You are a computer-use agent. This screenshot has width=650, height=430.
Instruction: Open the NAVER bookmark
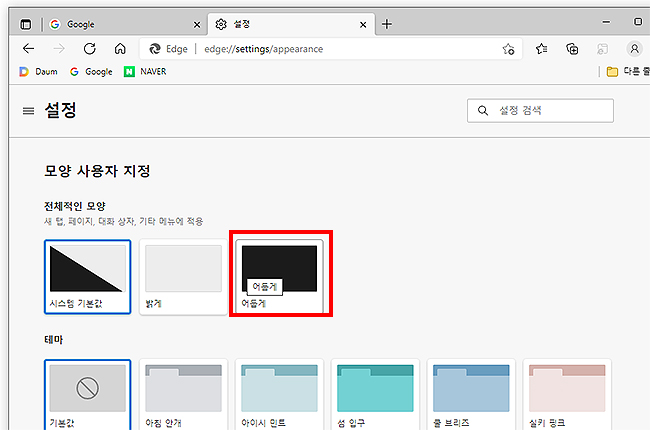pyautogui.click(x=145, y=72)
